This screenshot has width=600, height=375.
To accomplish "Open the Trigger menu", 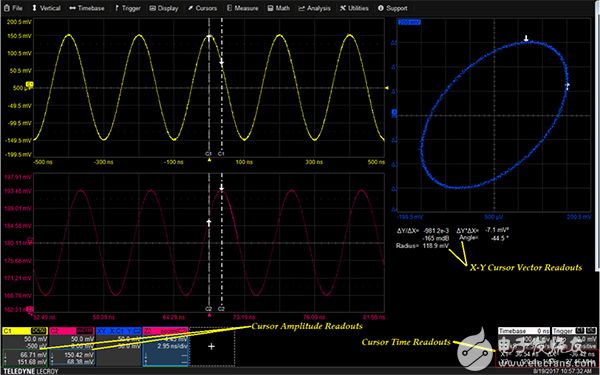I will click(127, 8).
